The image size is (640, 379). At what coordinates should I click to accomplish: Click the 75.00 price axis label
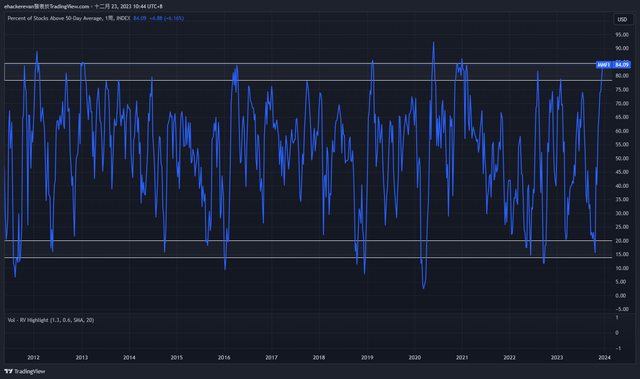[x=622, y=90]
